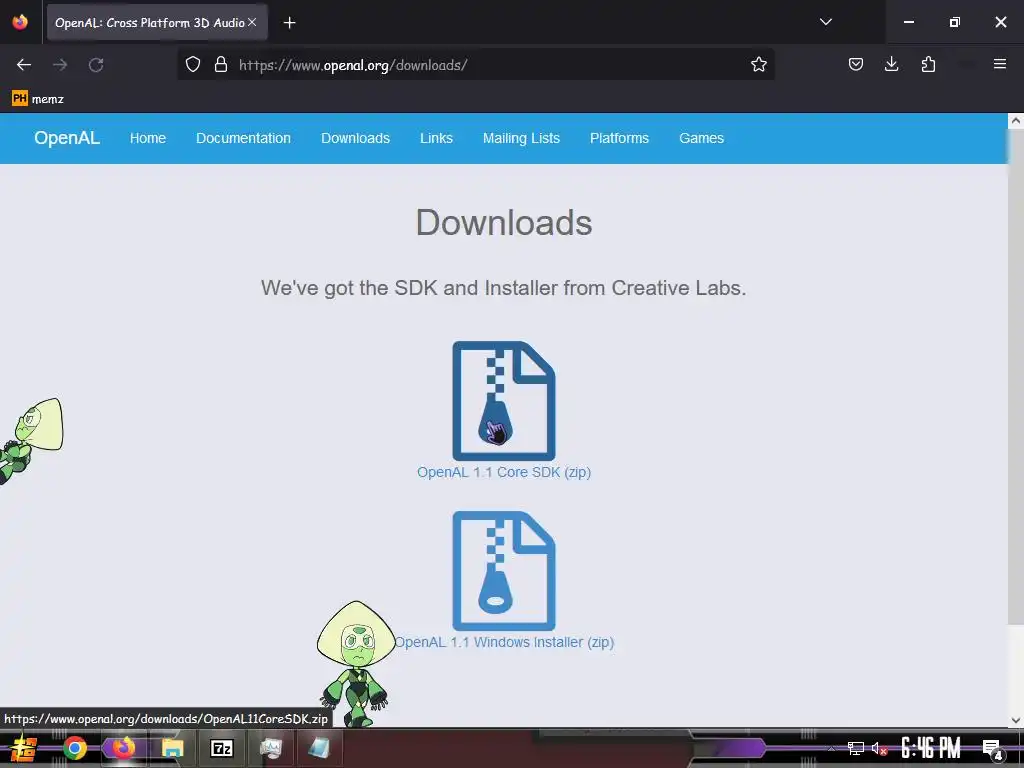Close the OpenAL tab

pos(252,22)
